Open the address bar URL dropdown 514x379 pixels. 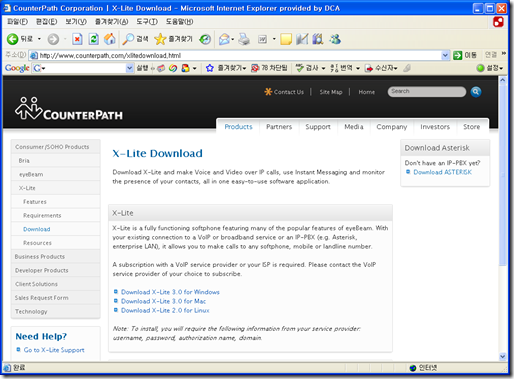[445, 55]
